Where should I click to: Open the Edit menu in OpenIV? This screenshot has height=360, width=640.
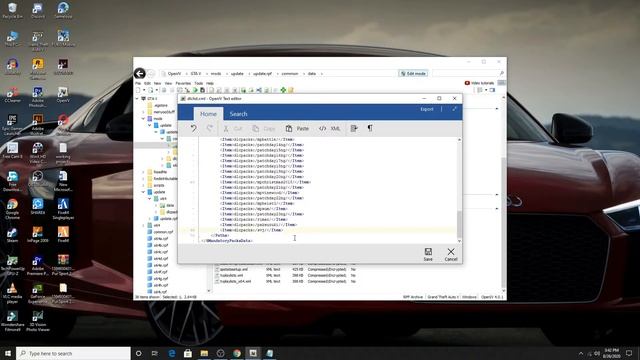point(147,83)
